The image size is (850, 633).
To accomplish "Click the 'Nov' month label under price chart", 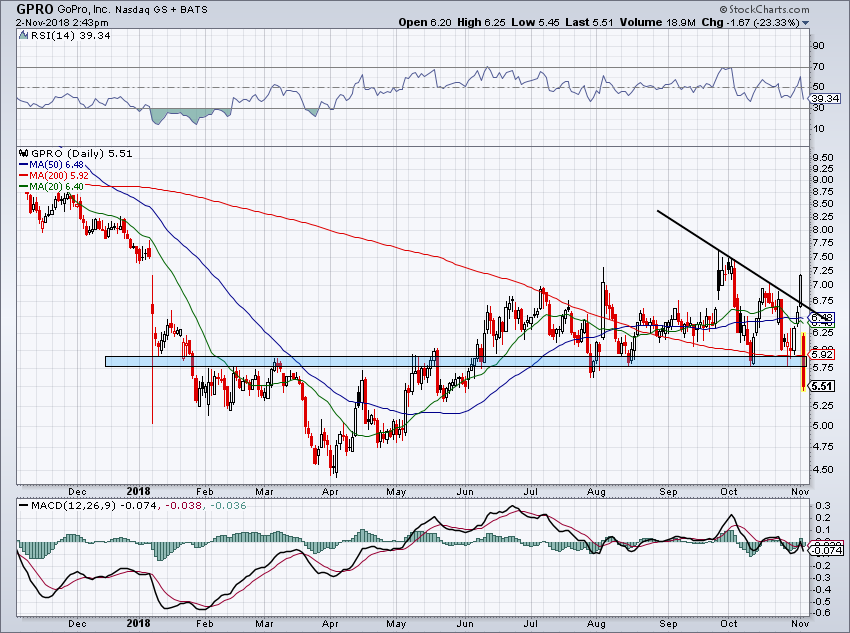I will 801,492.
